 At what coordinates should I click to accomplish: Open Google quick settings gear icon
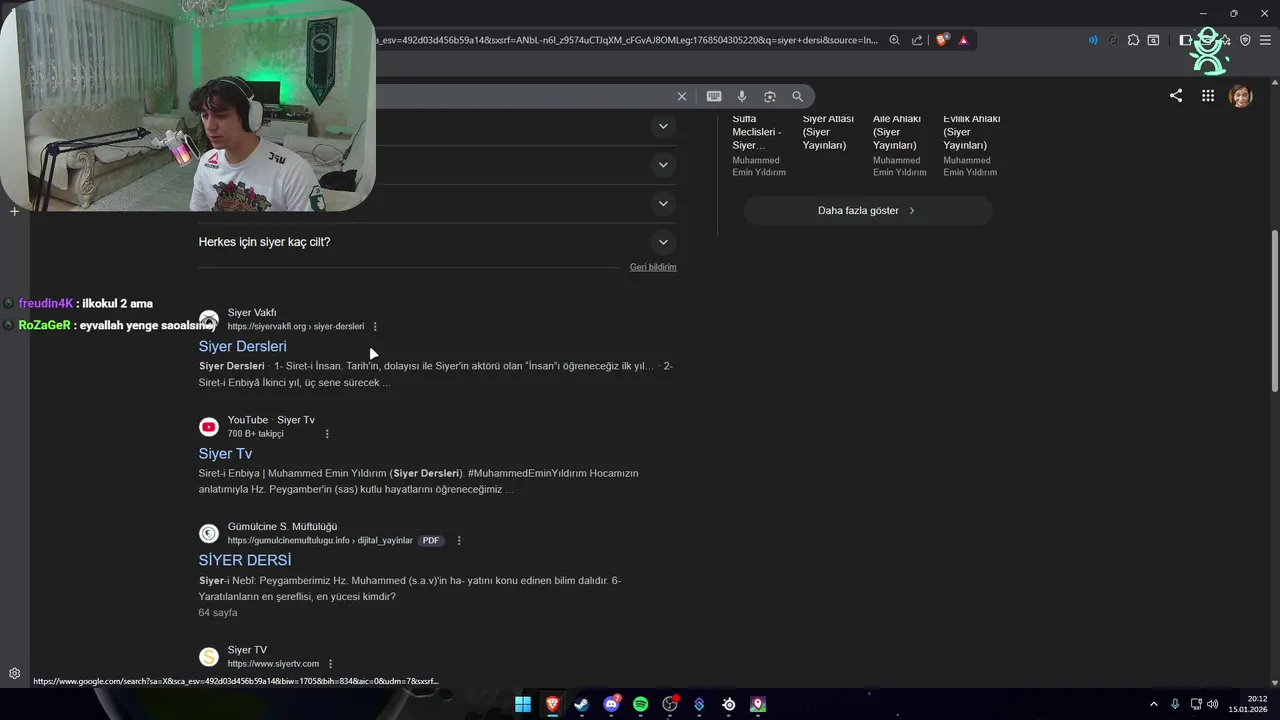click(x=14, y=674)
